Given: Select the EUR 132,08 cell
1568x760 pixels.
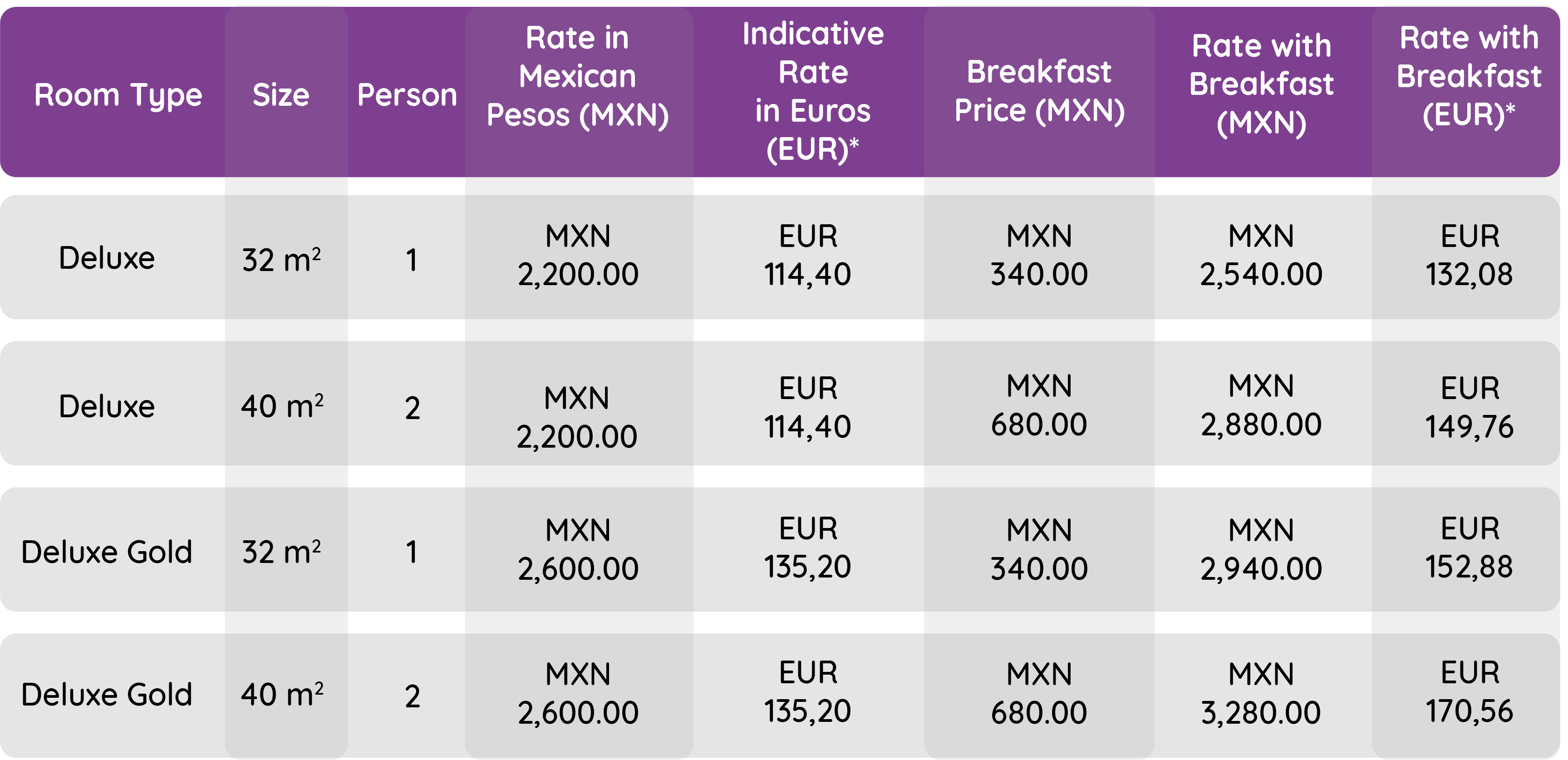Looking at the screenshot, I should click(x=1469, y=255).
